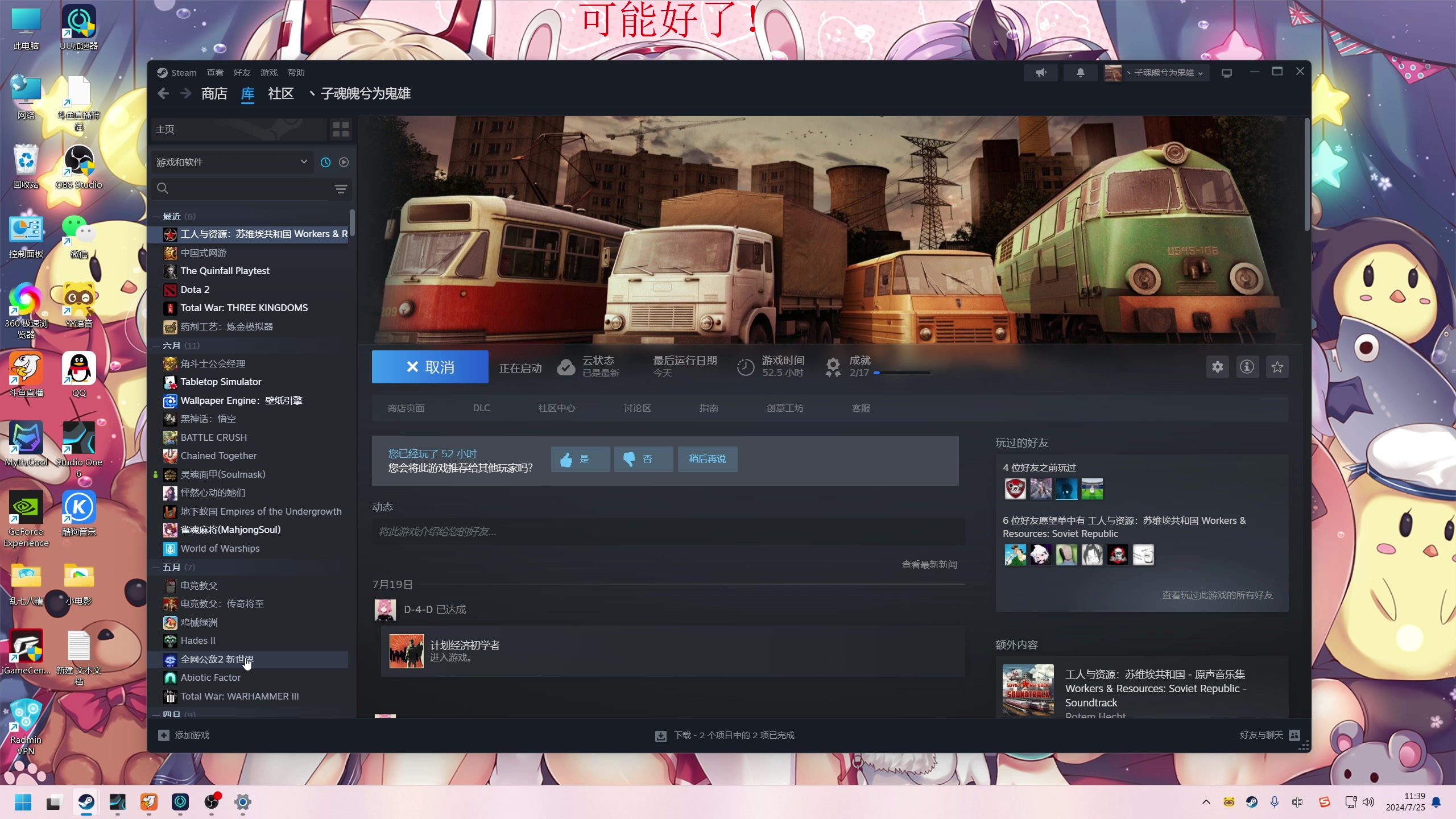Open Big Picture mode monitor icon
Screen dimensions: 1456x819
pyautogui.click(x=1227, y=73)
